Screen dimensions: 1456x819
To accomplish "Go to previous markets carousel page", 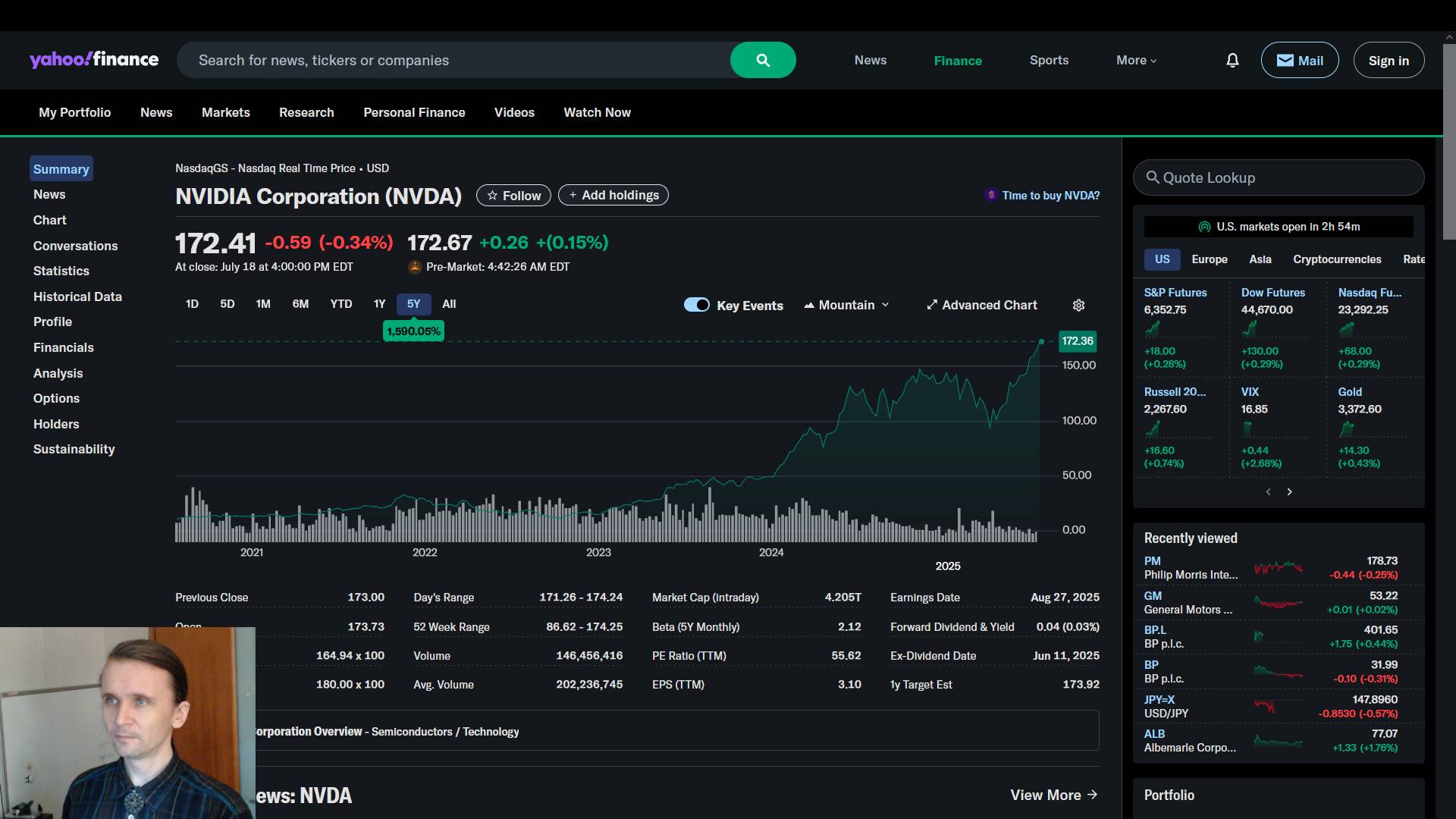I will (x=1268, y=492).
